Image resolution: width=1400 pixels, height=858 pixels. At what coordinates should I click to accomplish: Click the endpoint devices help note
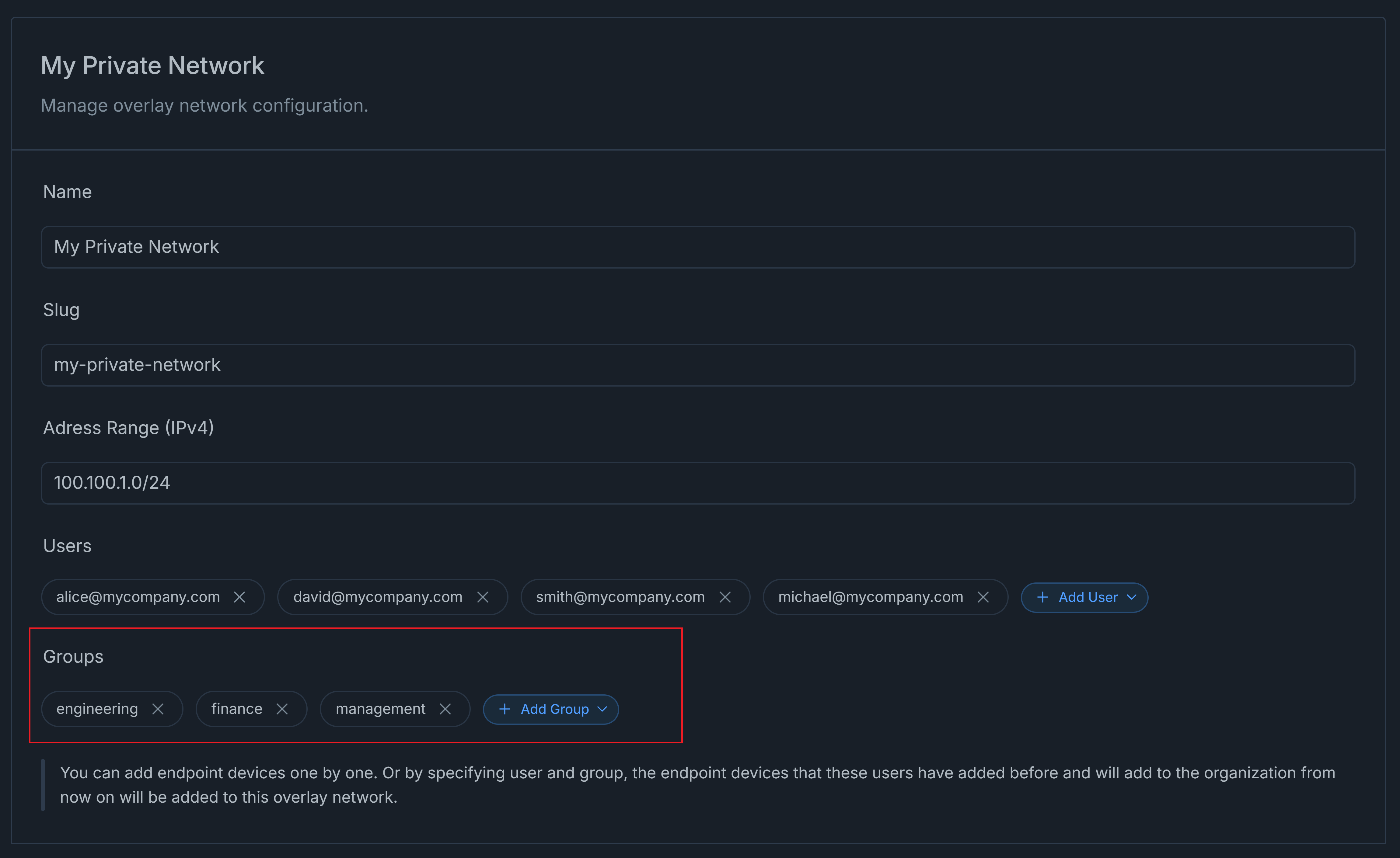tap(698, 785)
